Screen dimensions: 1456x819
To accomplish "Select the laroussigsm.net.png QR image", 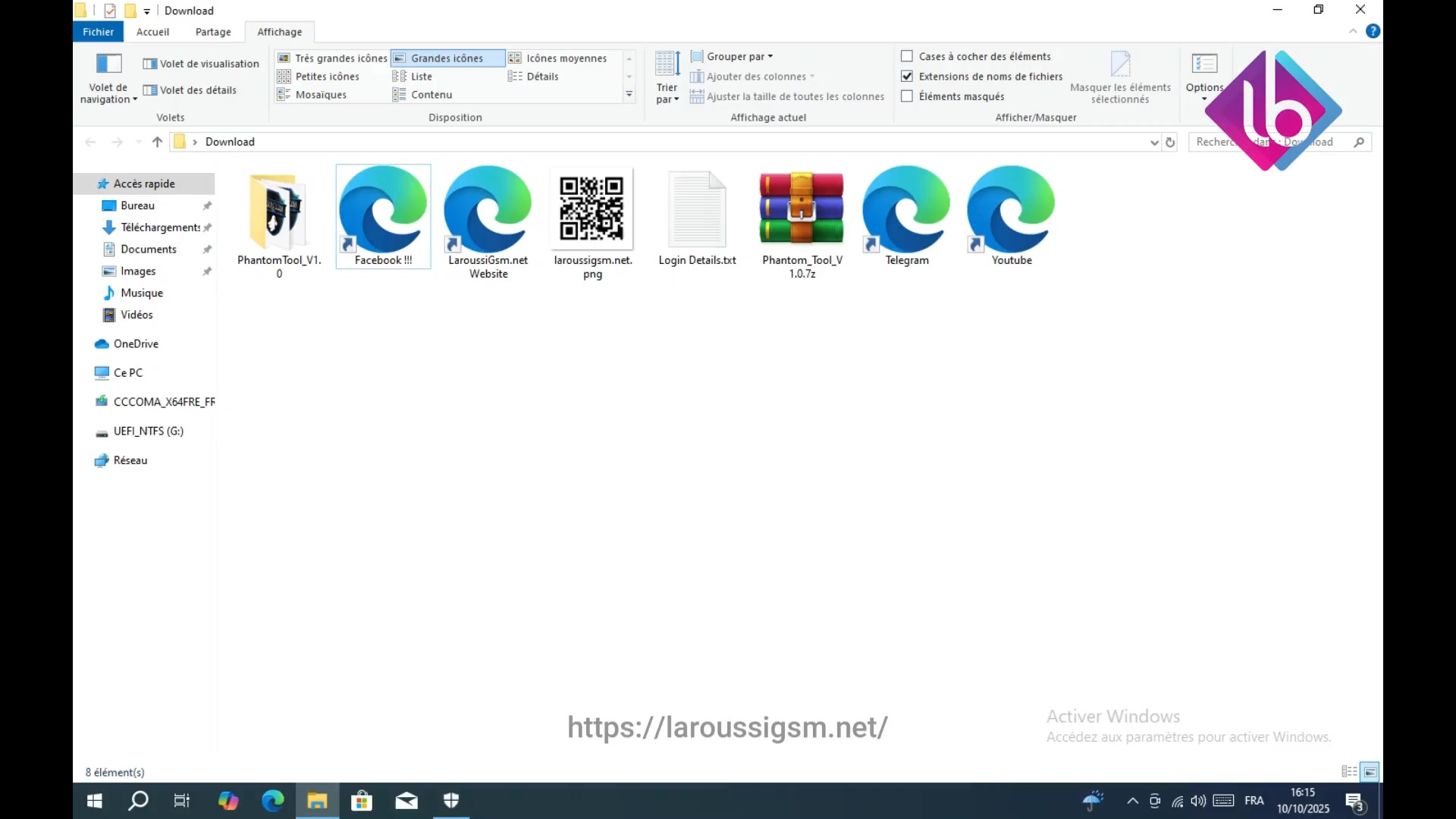I will [x=592, y=209].
